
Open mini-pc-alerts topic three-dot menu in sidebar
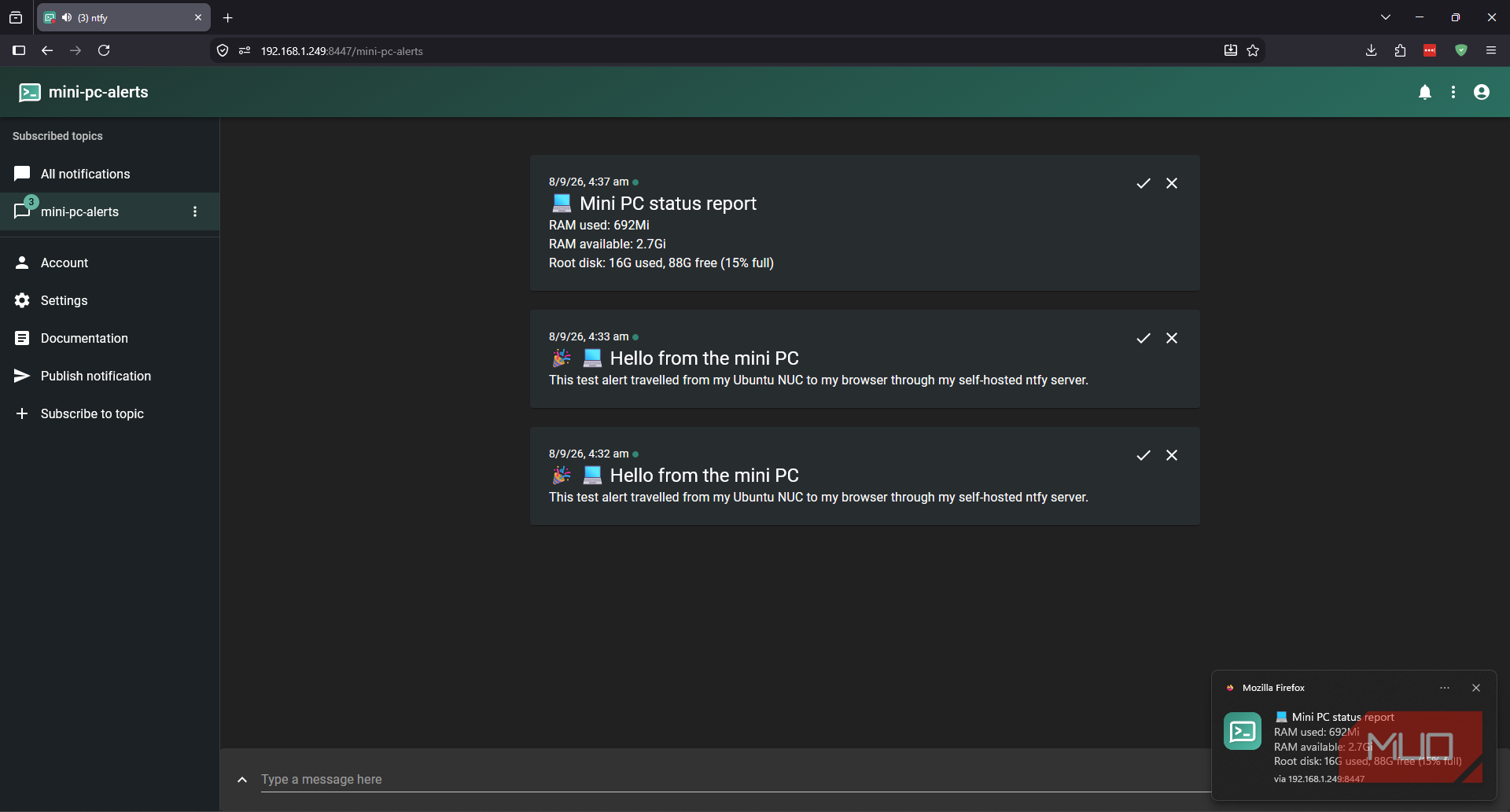195,211
